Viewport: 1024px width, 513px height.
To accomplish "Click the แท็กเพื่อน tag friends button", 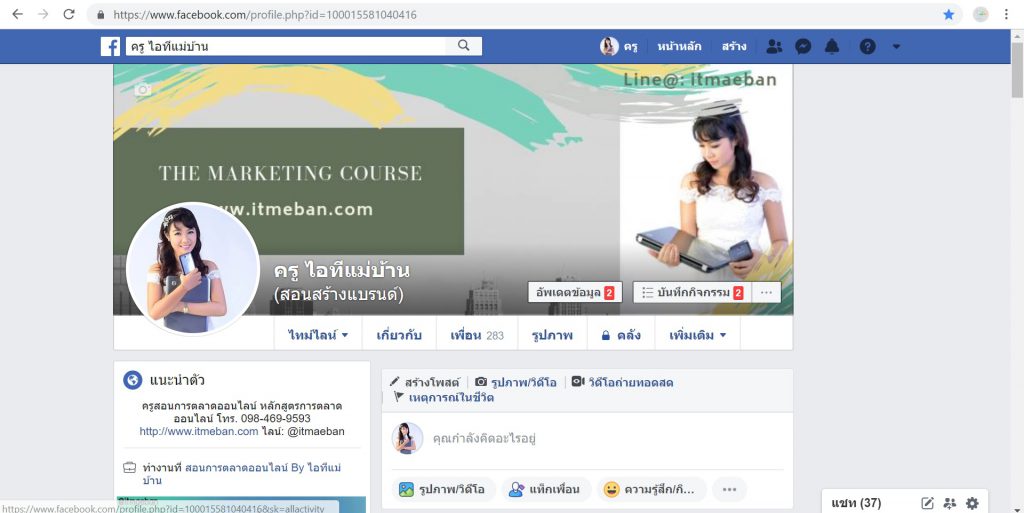I will (546, 489).
